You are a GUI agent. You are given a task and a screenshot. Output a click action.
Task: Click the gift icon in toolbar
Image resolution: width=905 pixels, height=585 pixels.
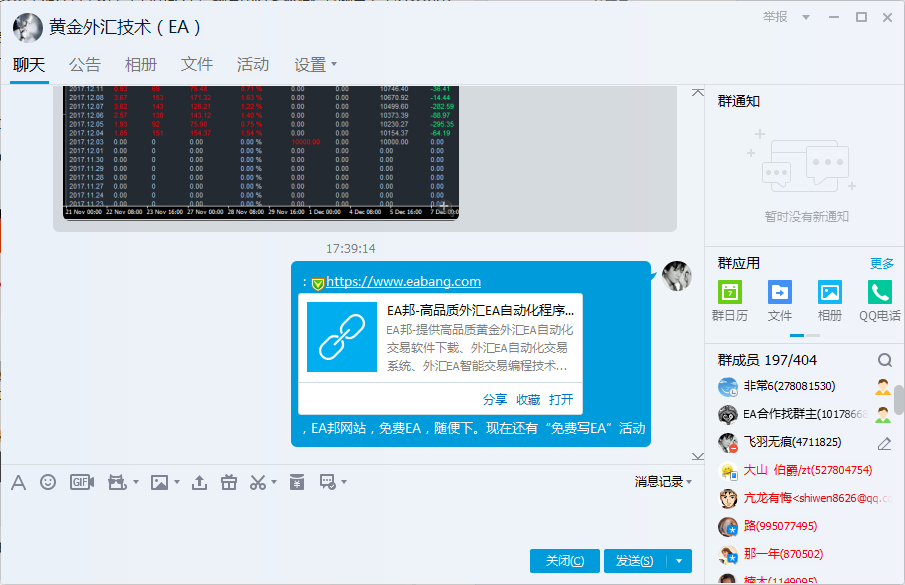click(x=229, y=482)
